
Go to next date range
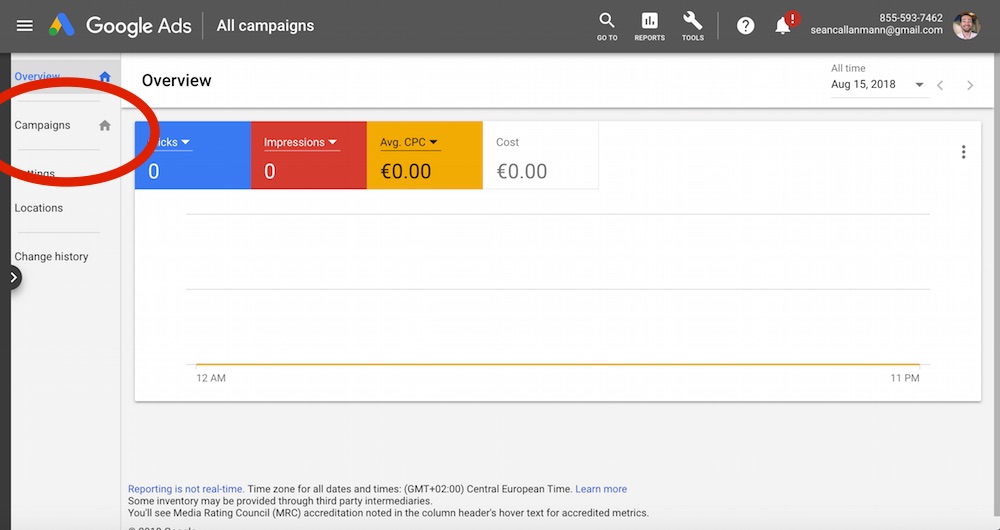(x=970, y=85)
